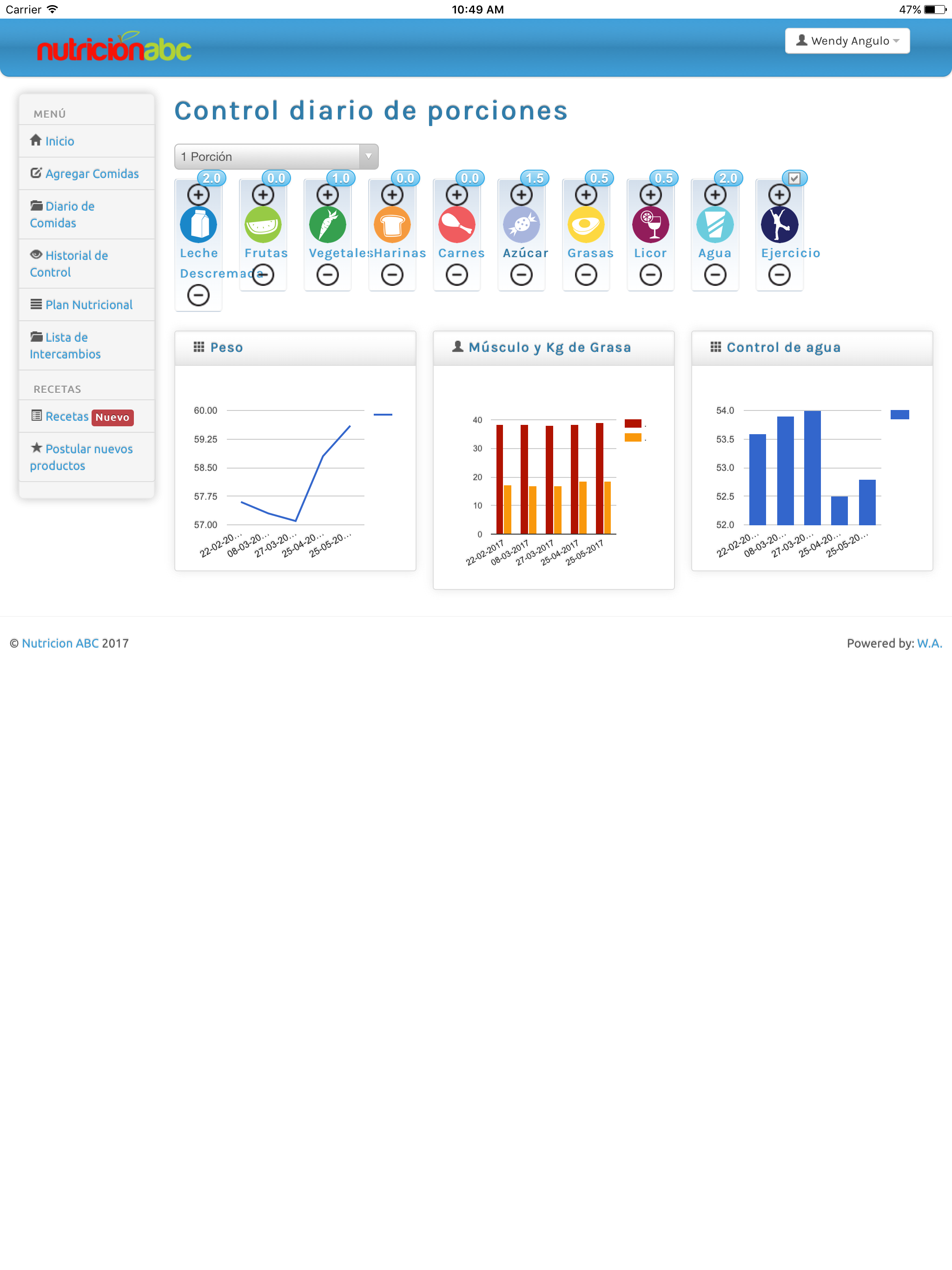952x1270 pixels.
Task: Decrease Grasas portion with minus button
Action: click(x=586, y=275)
